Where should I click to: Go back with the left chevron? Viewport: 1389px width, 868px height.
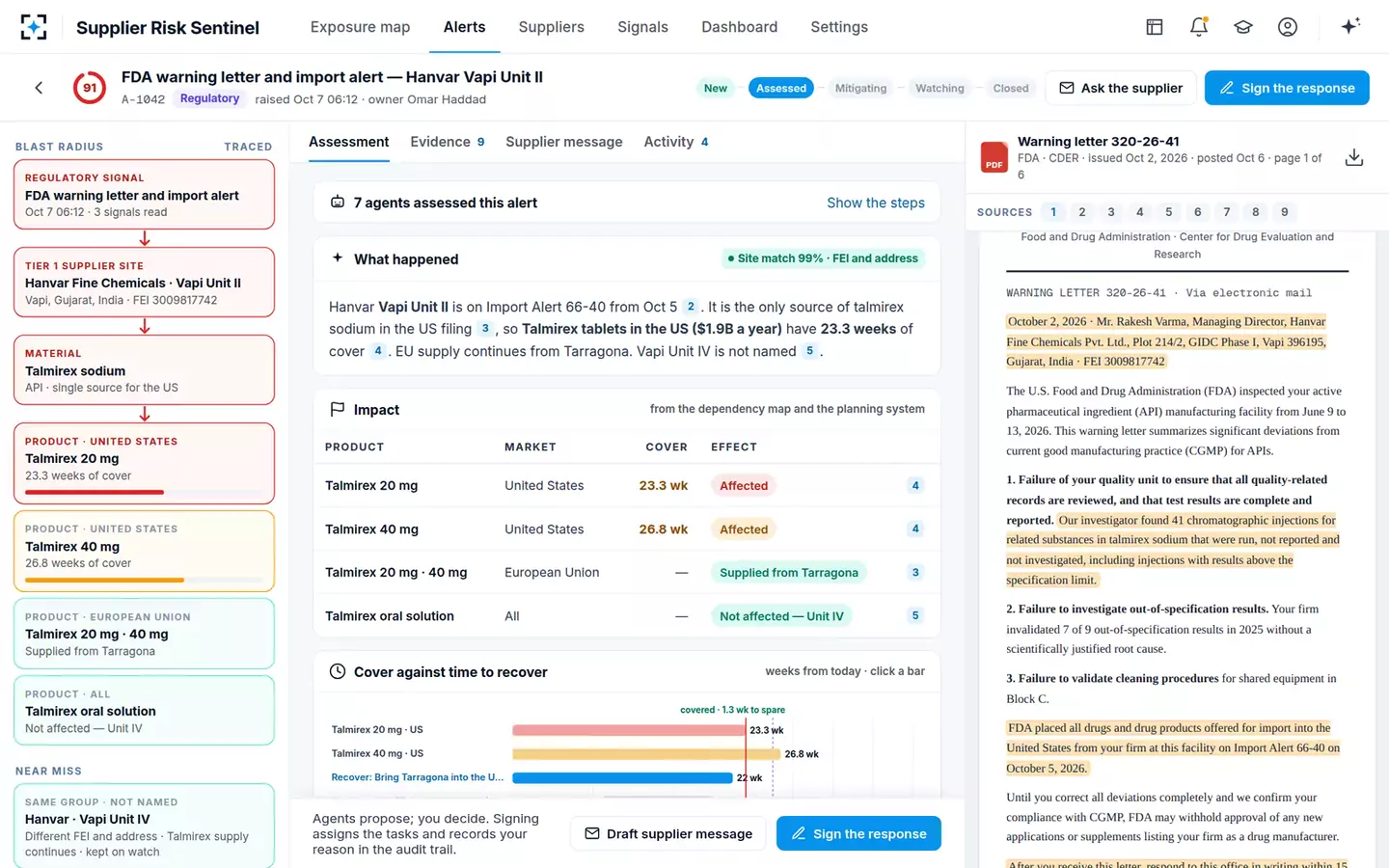coord(39,88)
